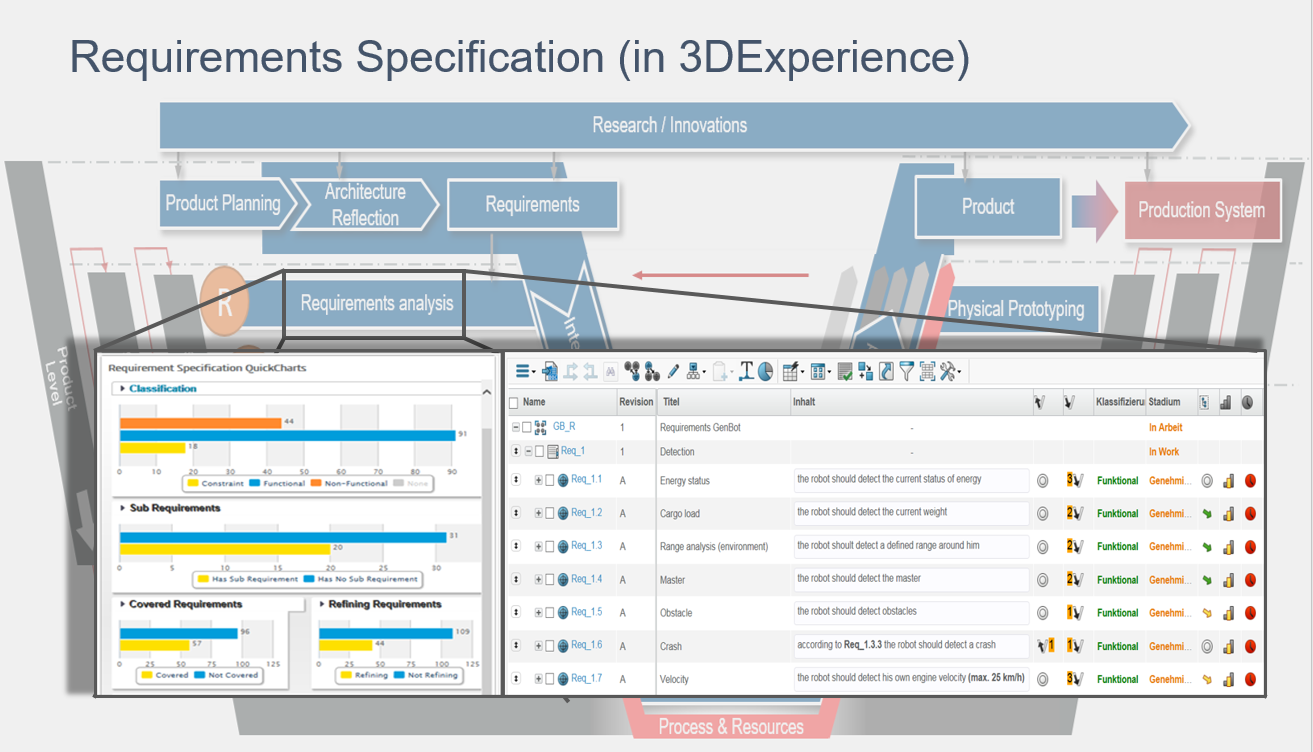Open the table view layout dropdown
This screenshot has width=1313, height=752.
[x=821, y=371]
